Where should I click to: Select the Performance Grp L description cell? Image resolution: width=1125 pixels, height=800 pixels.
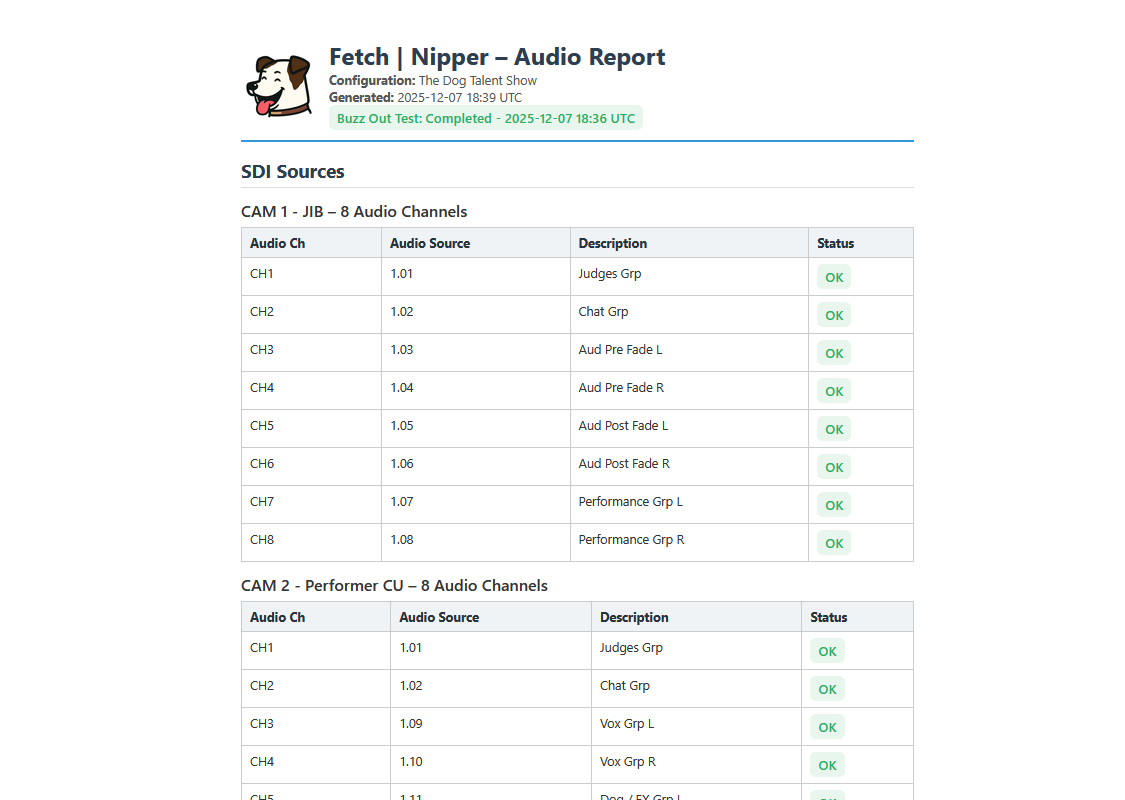click(630, 502)
